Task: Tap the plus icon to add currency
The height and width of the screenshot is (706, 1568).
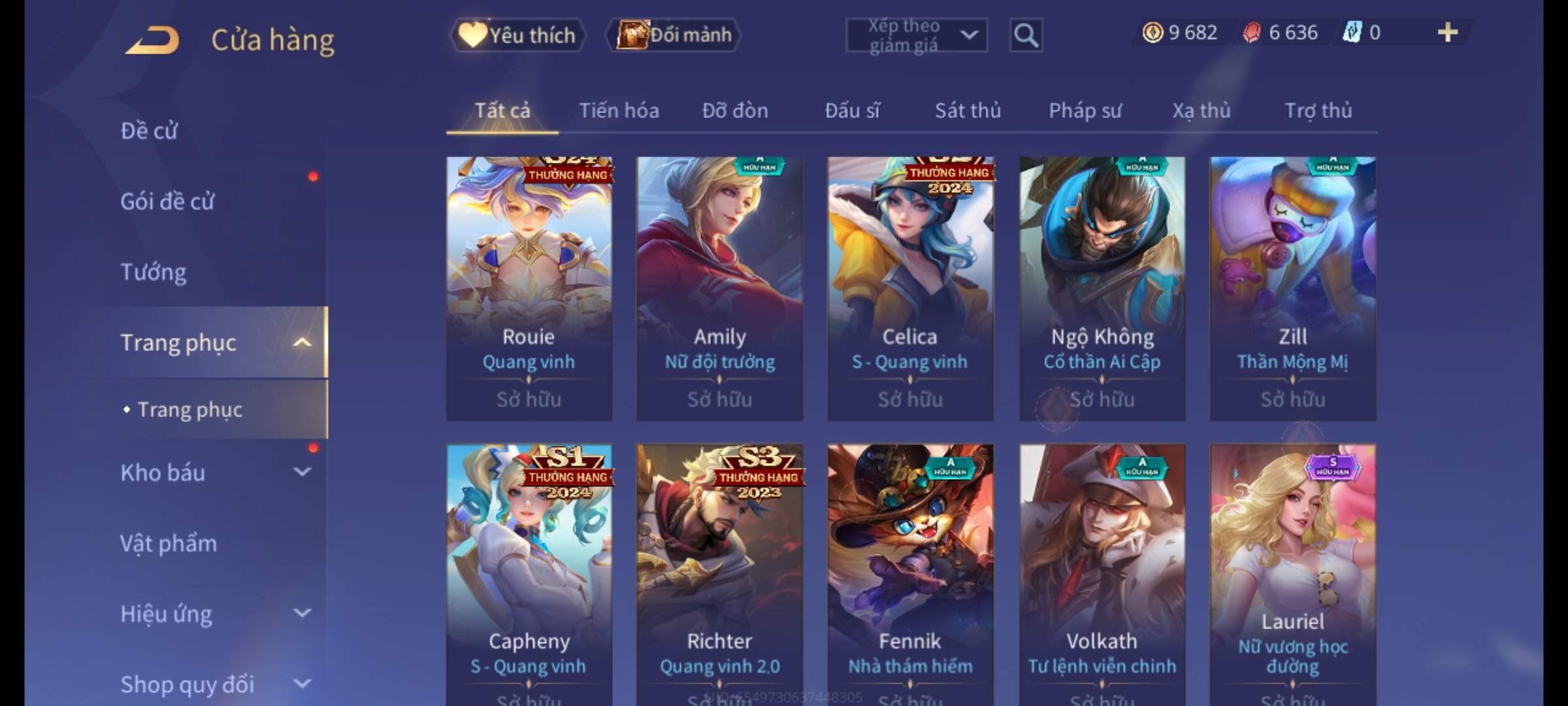Action: pos(1448,32)
